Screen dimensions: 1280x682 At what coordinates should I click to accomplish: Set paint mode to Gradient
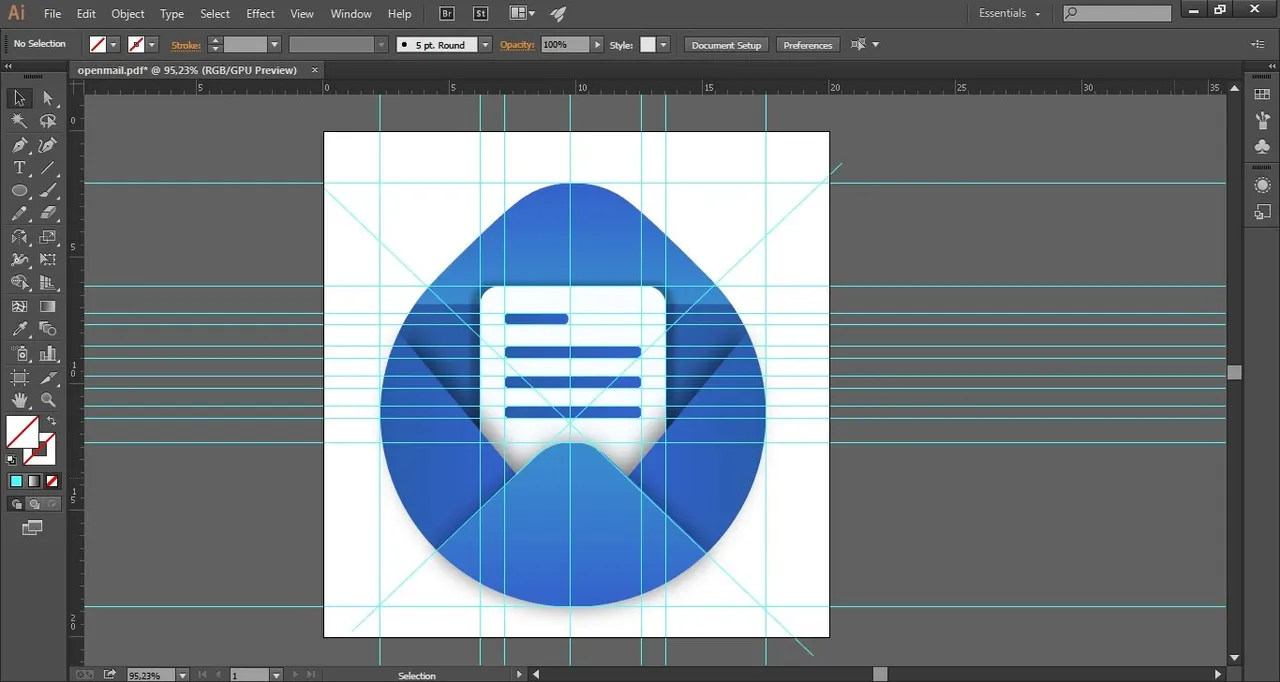pos(34,481)
